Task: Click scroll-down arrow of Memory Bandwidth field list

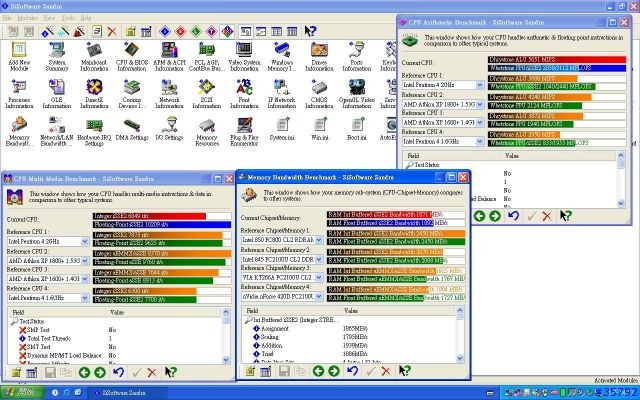Action: pyautogui.click(x=460, y=358)
